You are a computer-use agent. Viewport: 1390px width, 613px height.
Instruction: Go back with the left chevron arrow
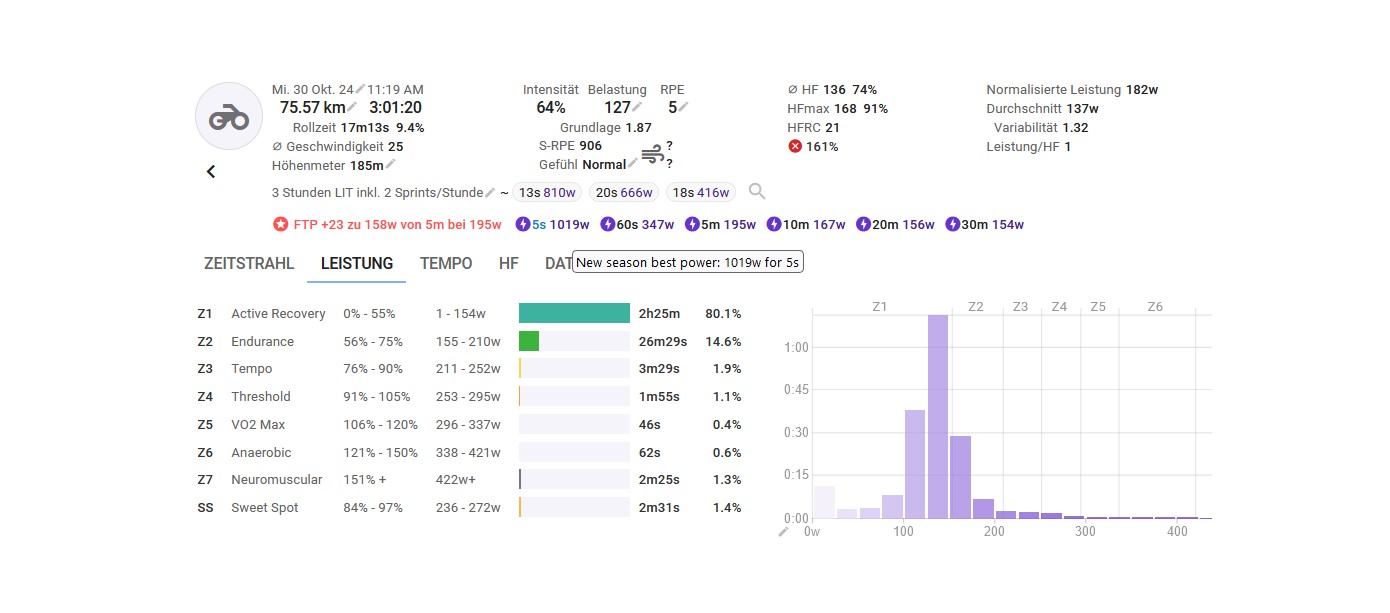click(211, 171)
